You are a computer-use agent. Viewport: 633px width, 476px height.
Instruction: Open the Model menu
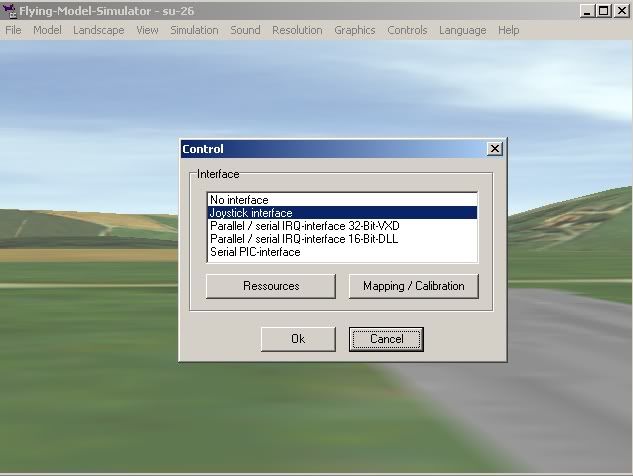[47, 30]
